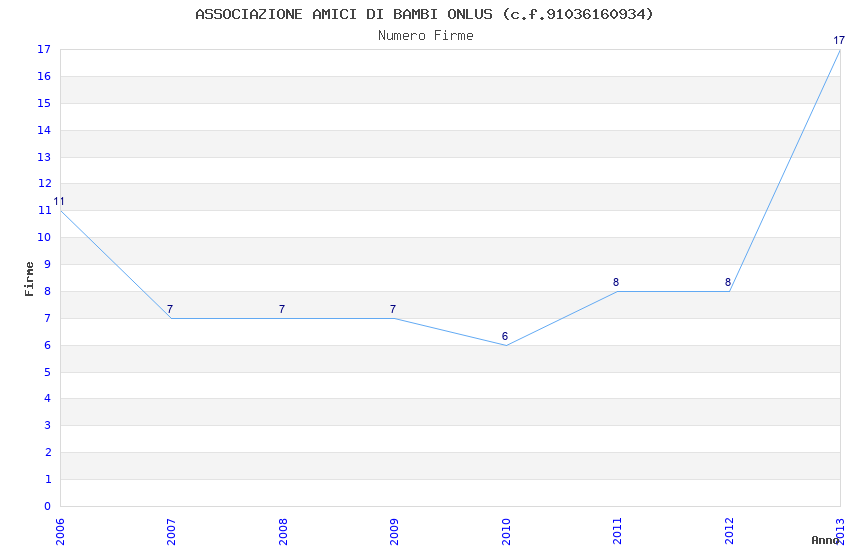This screenshot has width=850, height=550.
Task: Click y-axis tick value 15
Action: point(44,103)
